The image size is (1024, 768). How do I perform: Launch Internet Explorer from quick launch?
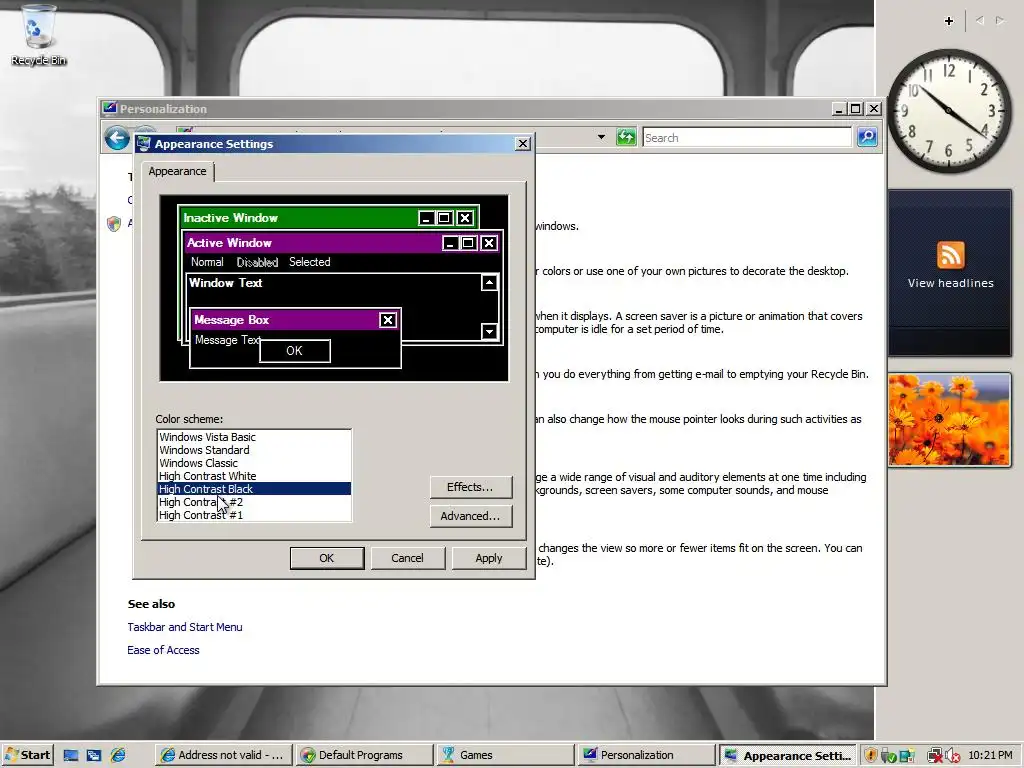coord(118,756)
